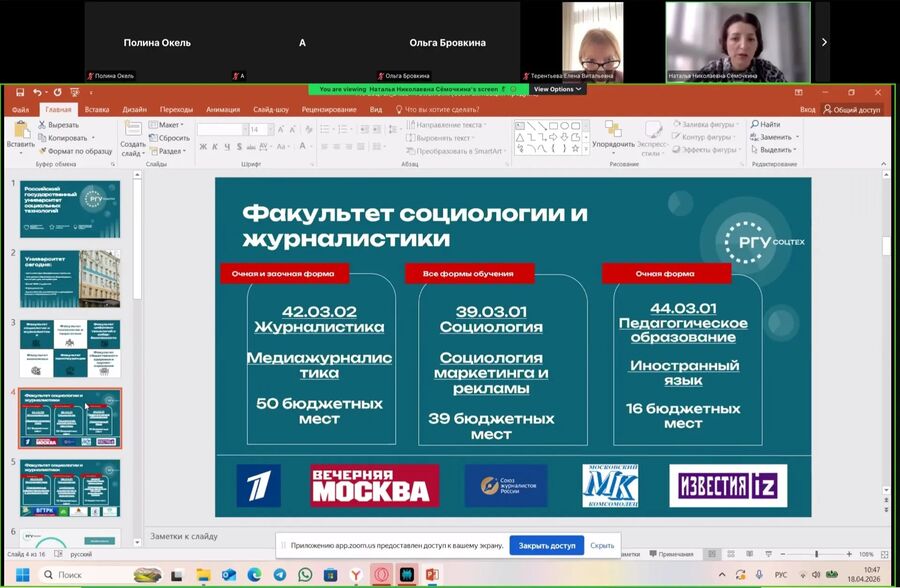Click the PowerPoint icon in the taskbar
This screenshot has height=588, width=900.
click(x=432, y=575)
